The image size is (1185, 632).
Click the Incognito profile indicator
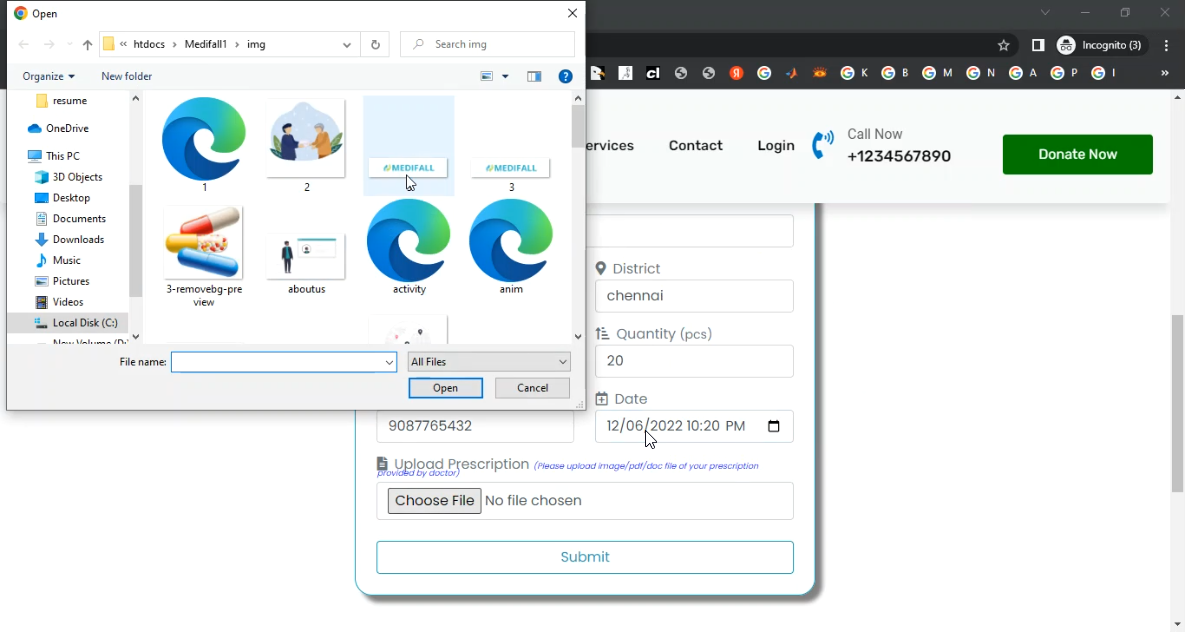coord(1099,45)
